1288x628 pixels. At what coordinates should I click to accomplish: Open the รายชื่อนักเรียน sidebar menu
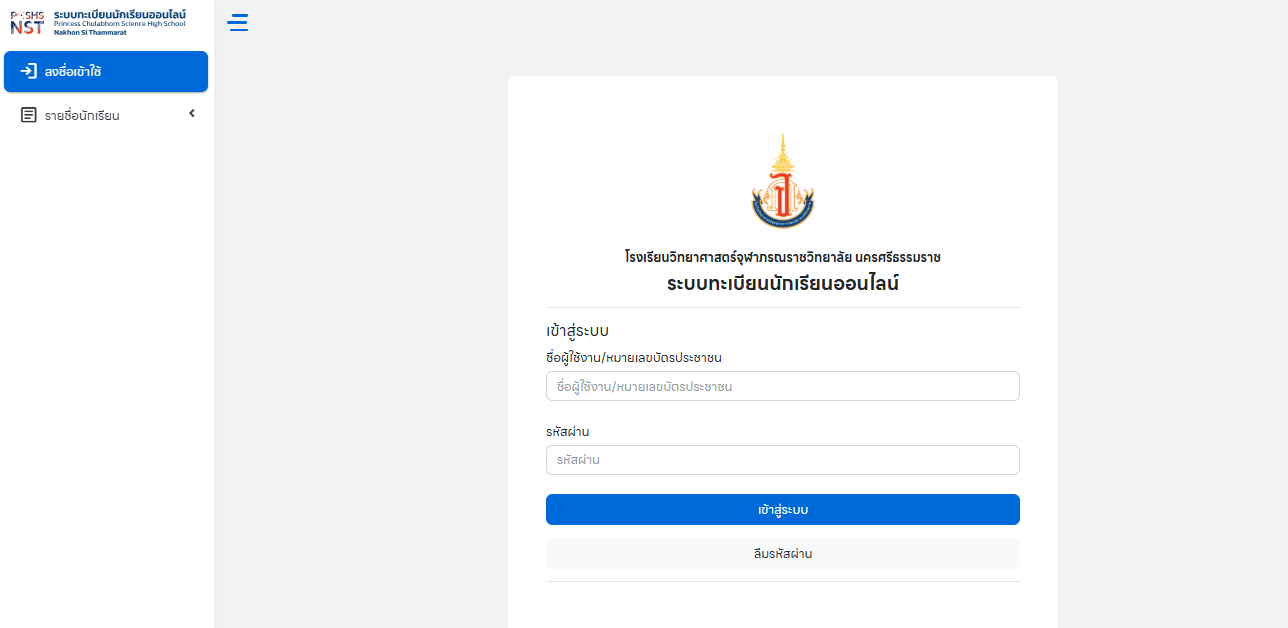coord(106,115)
